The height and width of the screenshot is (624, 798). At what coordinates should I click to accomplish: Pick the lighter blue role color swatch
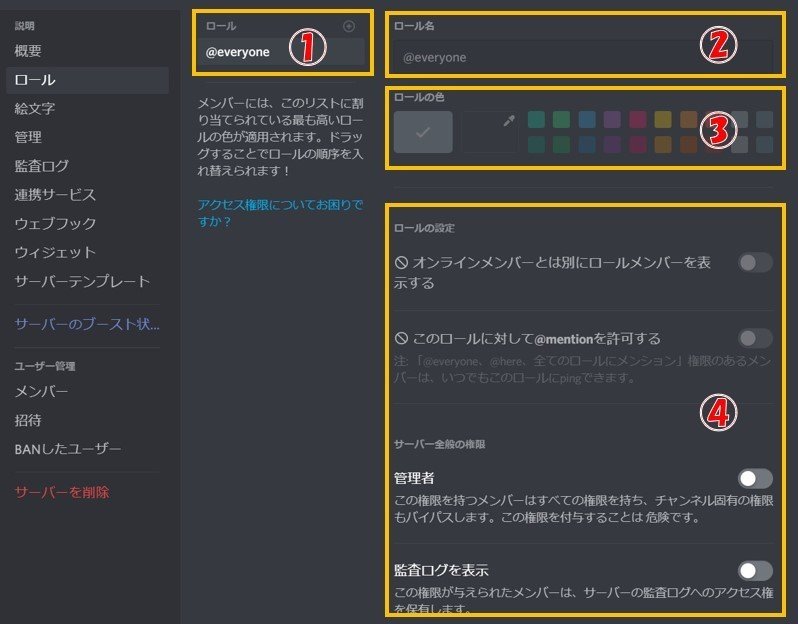point(587,120)
